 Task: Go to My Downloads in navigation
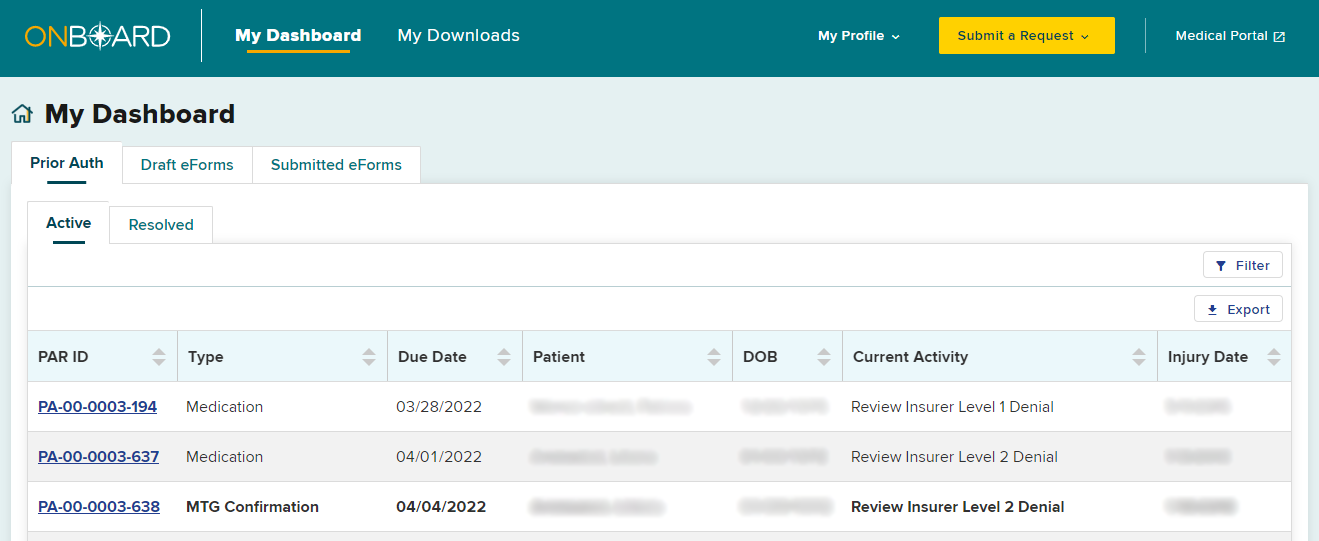(458, 36)
